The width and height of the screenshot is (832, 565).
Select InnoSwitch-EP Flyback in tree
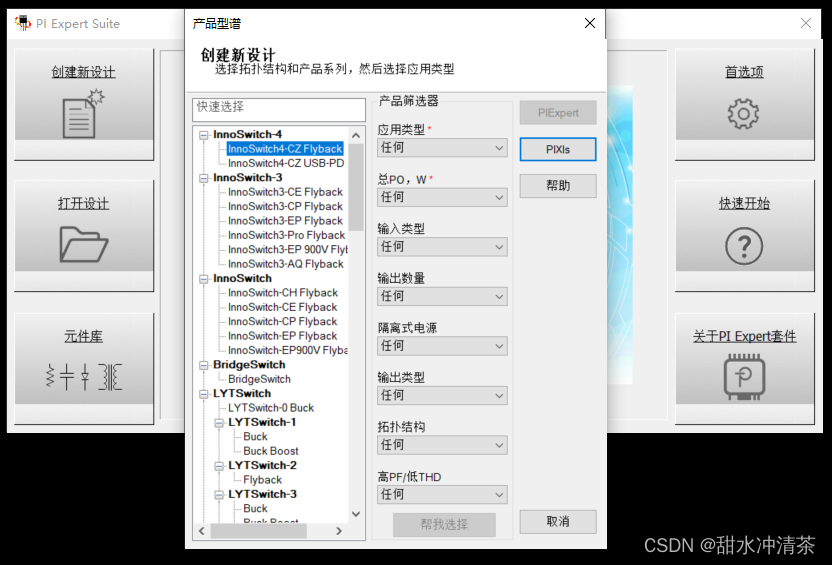(x=282, y=336)
